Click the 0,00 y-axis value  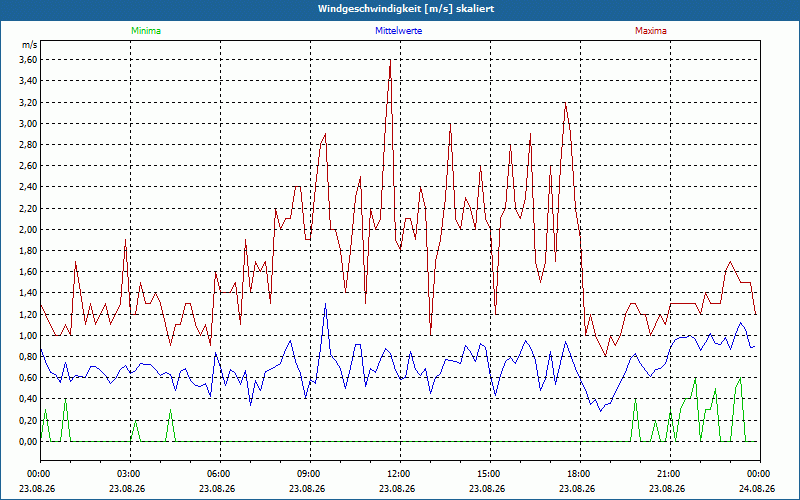click(x=29, y=442)
